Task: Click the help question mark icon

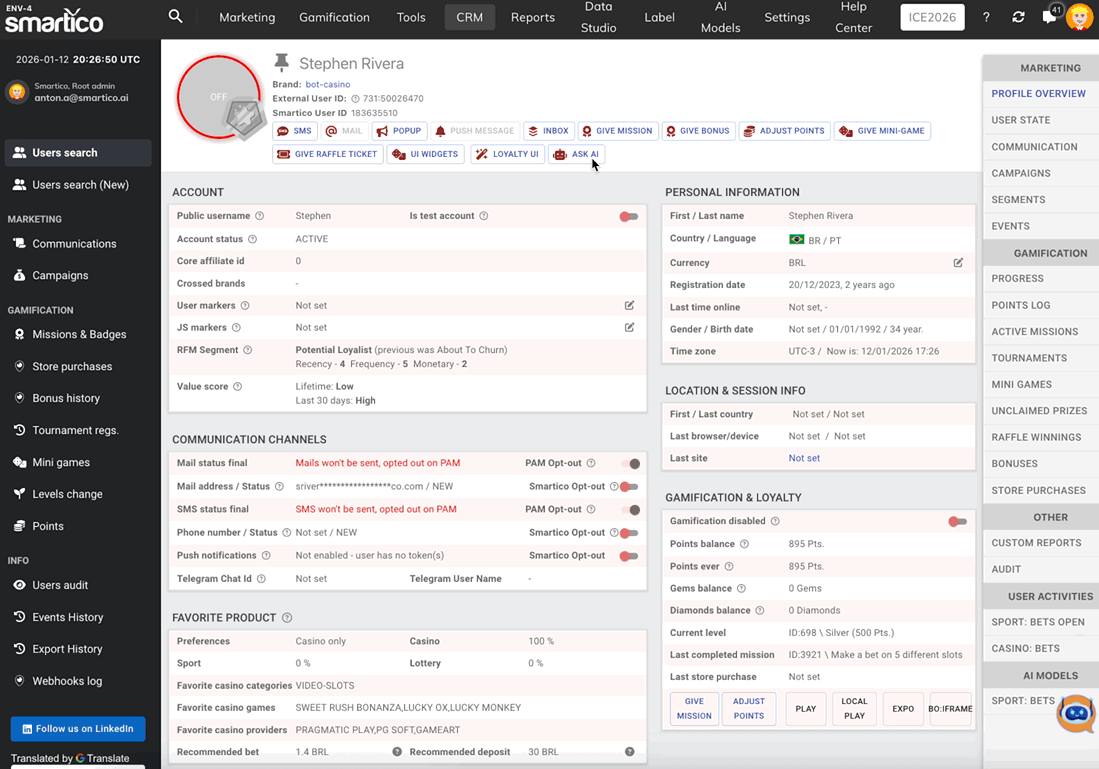Action: pos(986,17)
